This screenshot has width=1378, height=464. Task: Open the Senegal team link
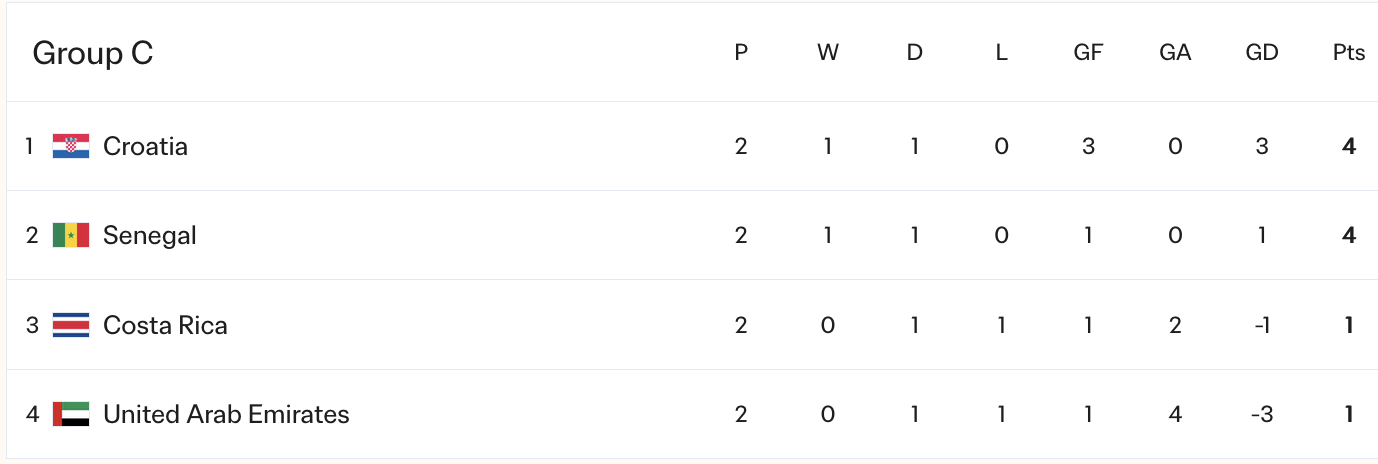click(x=149, y=236)
